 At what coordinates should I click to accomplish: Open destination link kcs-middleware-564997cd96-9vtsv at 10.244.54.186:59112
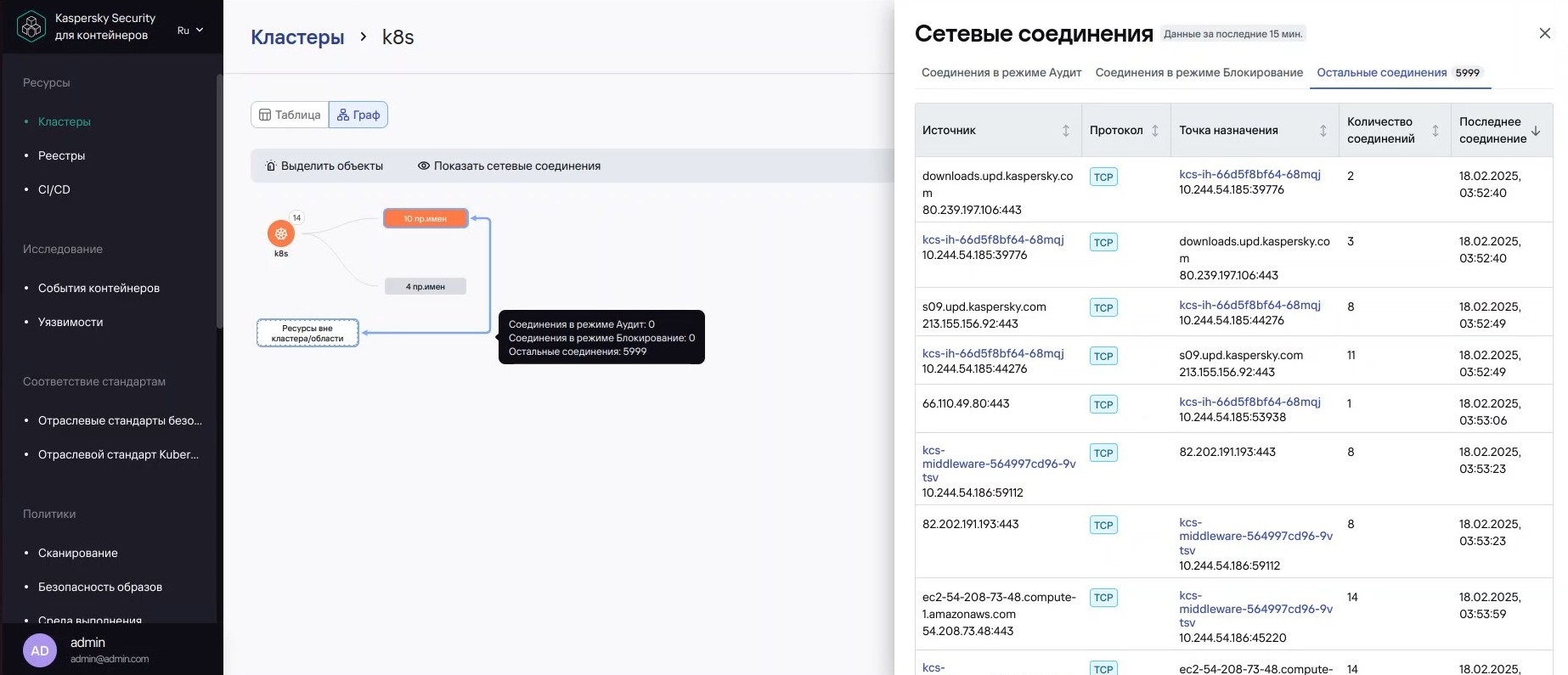tap(1255, 537)
